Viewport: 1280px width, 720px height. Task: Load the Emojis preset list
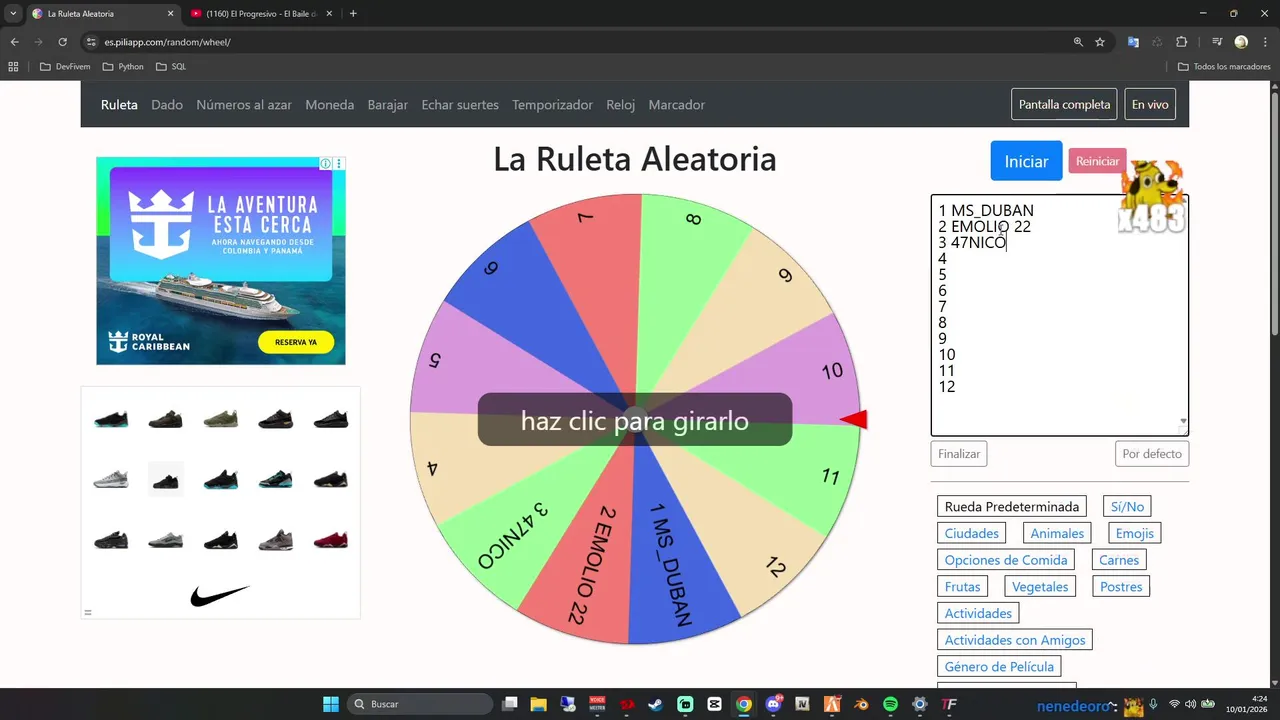1135,533
